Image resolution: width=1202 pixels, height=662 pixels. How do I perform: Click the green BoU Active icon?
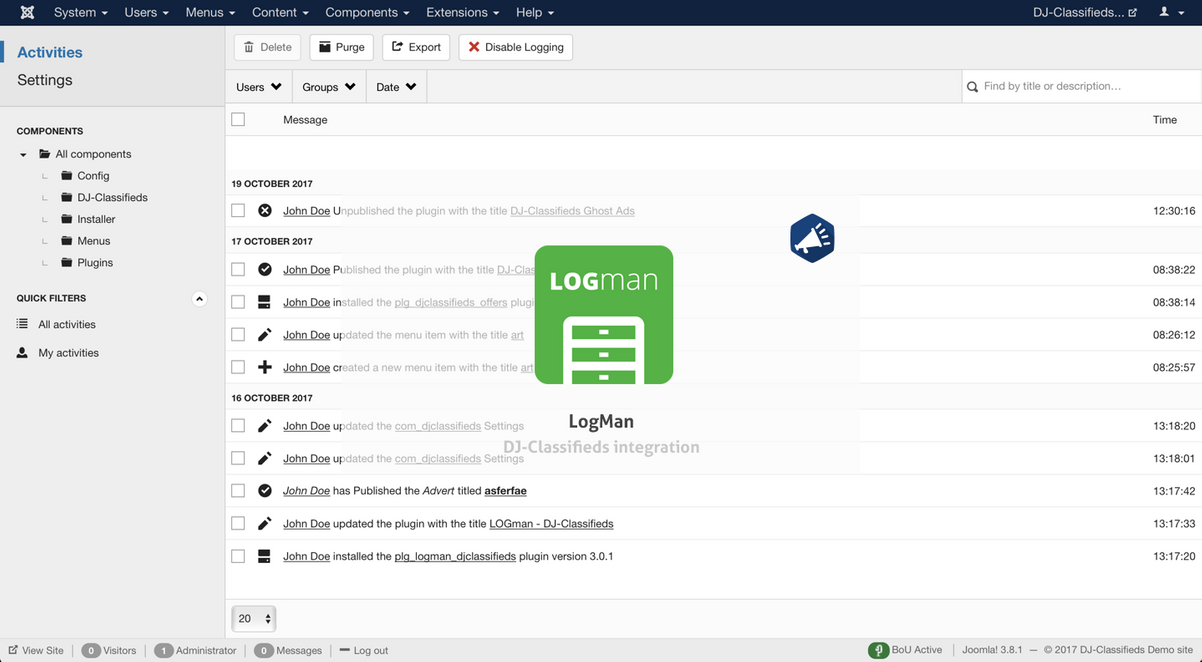point(878,650)
